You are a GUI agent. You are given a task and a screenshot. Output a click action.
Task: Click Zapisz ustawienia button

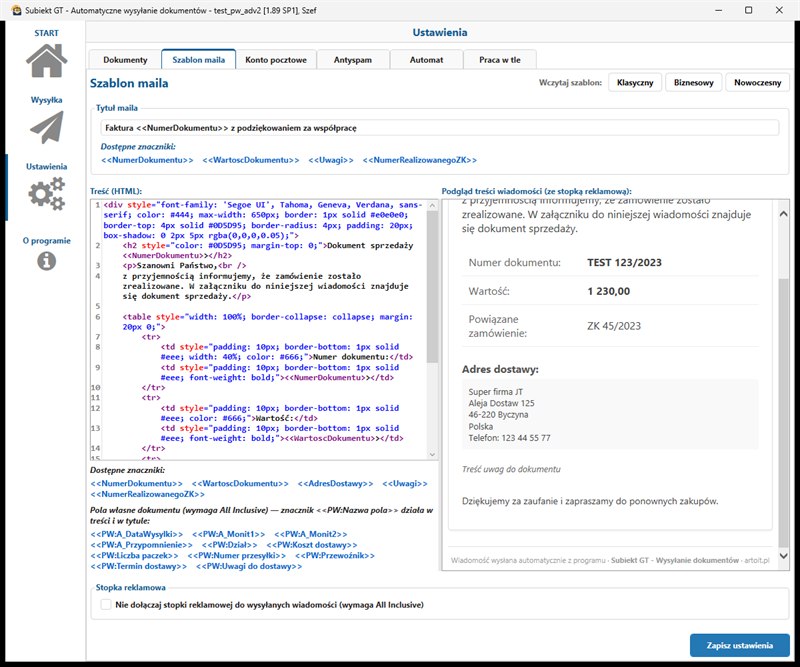(739, 645)
